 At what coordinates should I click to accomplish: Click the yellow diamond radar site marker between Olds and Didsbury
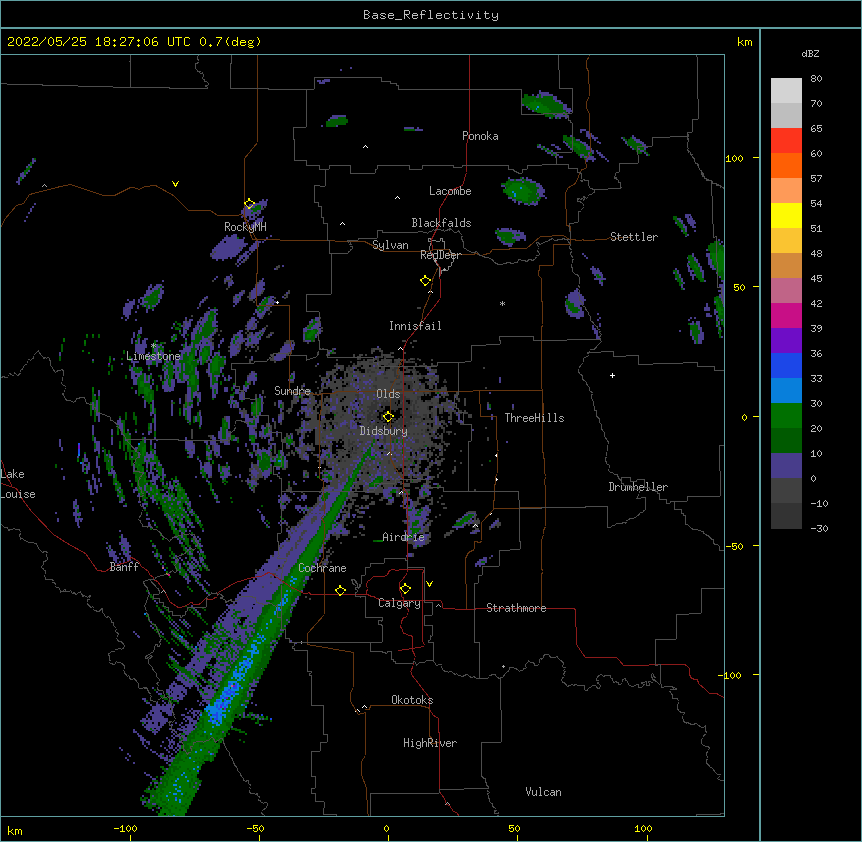pyautogui.click(x=388, y=417)
